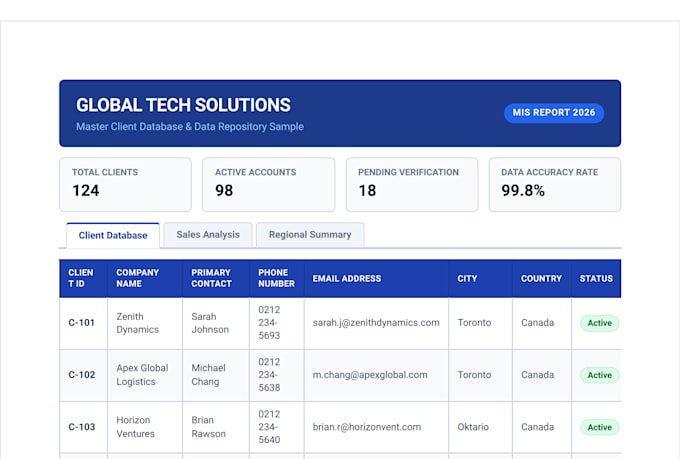Select client ID C-101
680x459 pixels.
pyautogui.click(x=82, y=323)
